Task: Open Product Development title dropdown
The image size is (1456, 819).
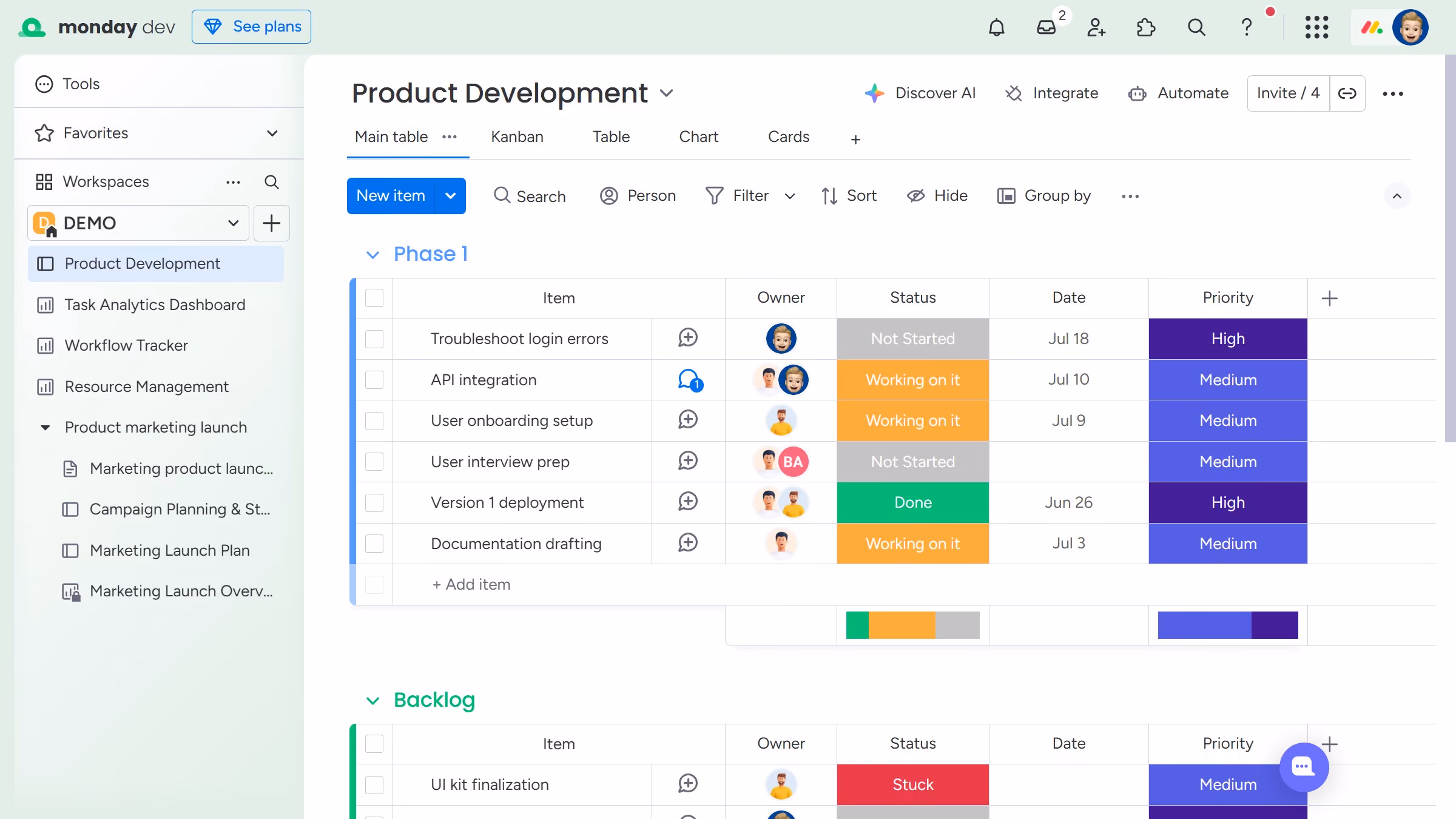Action: [x=667, y=93]
